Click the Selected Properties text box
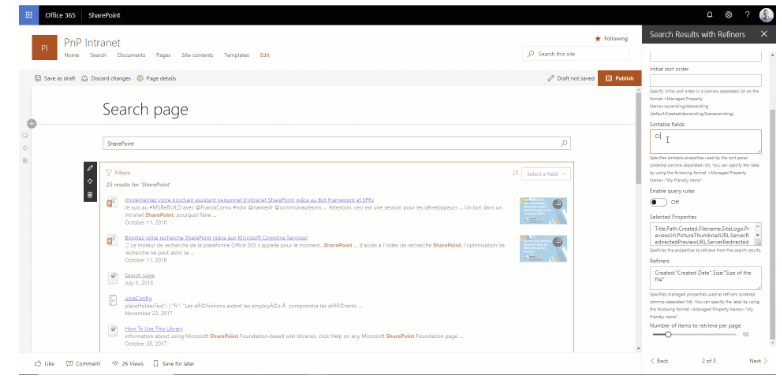The image size is (782, 383). pos(705,234)
